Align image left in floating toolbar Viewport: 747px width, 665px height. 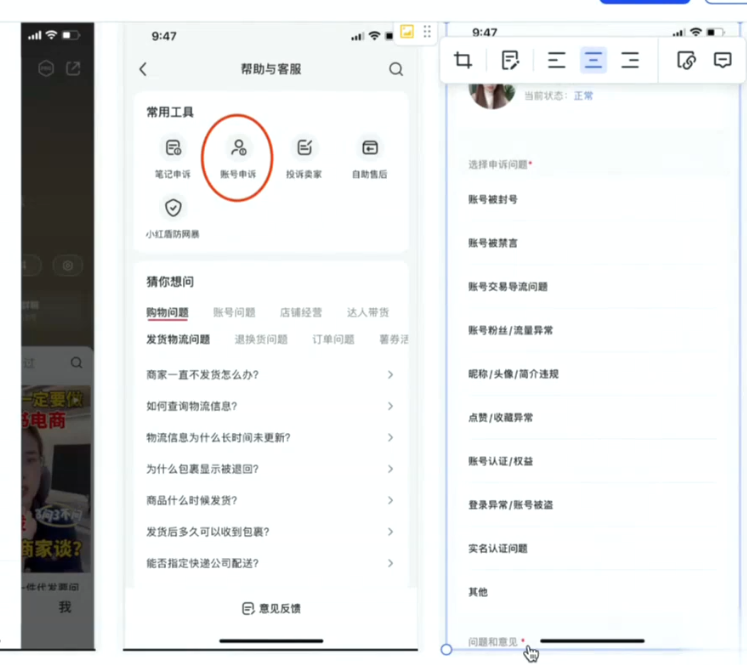coord(556,60)
